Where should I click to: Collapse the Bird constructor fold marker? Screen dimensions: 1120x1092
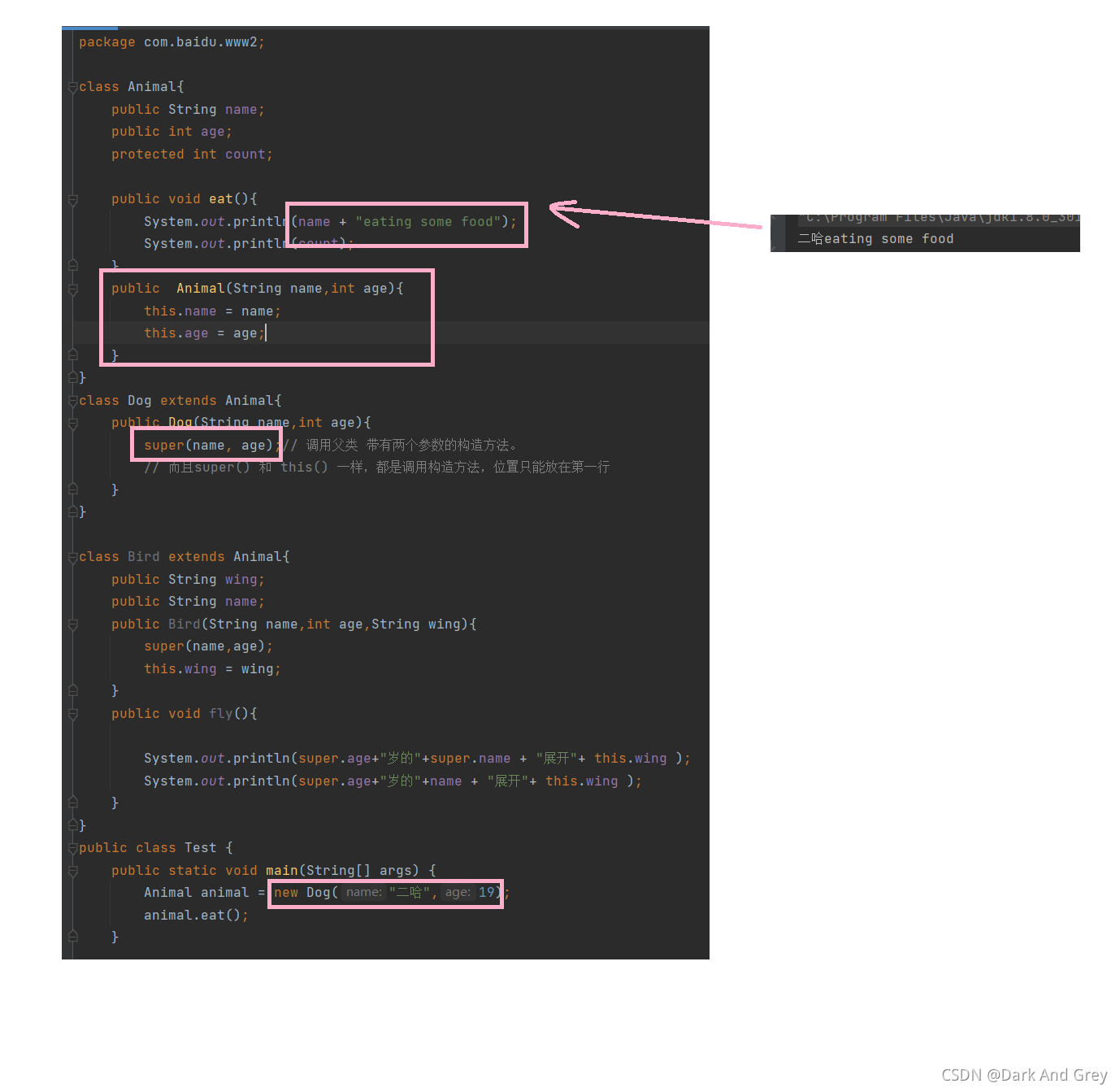pos(72,624)
